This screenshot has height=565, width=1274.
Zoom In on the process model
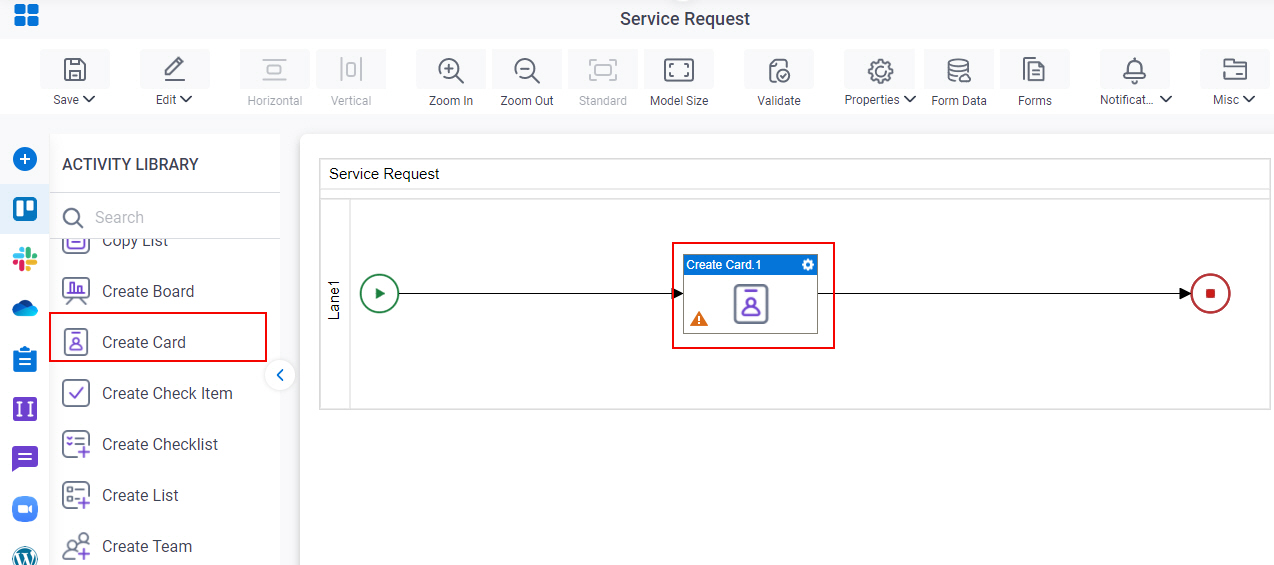[451, 70]
